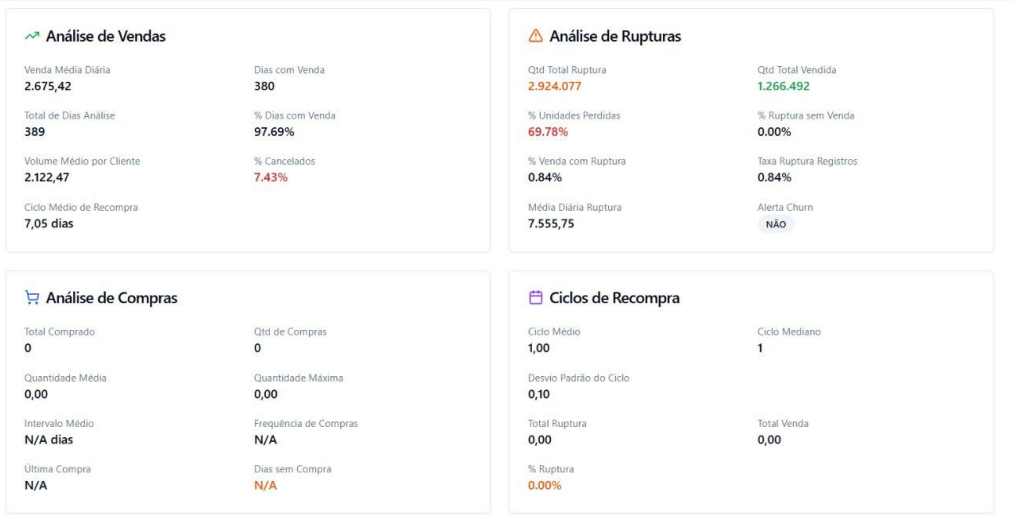Viewport: 1013px width, 531px height.
Task: Click the shopping cart icon beside Compras
Action: point(32,298)
